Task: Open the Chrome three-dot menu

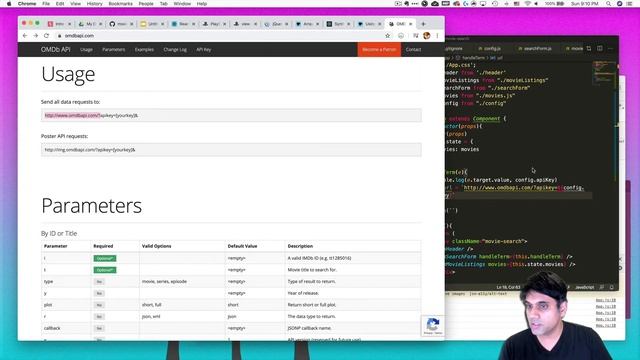Action: click(437, 36)
